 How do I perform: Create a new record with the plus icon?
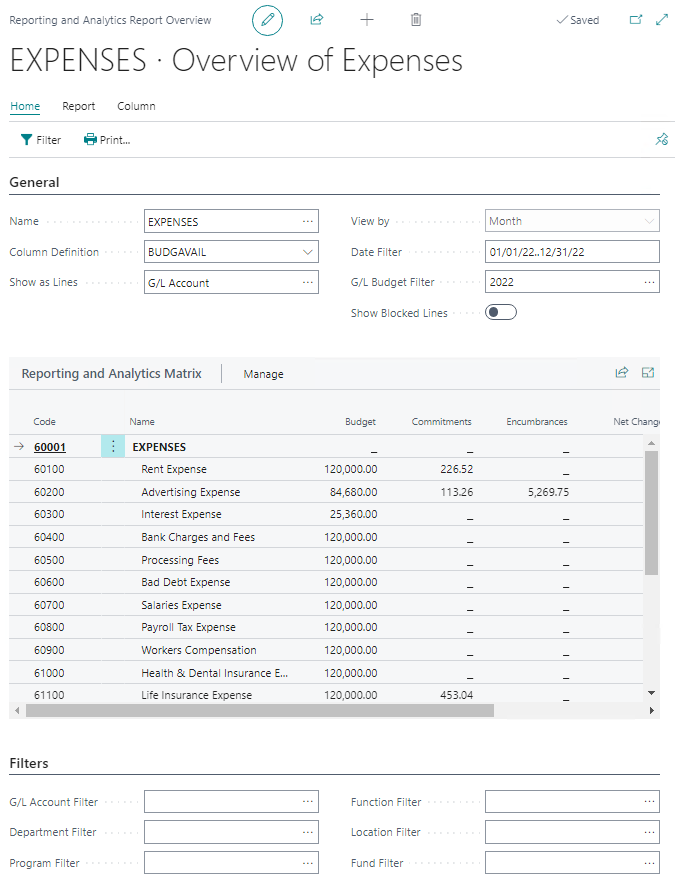pos(366,19)
